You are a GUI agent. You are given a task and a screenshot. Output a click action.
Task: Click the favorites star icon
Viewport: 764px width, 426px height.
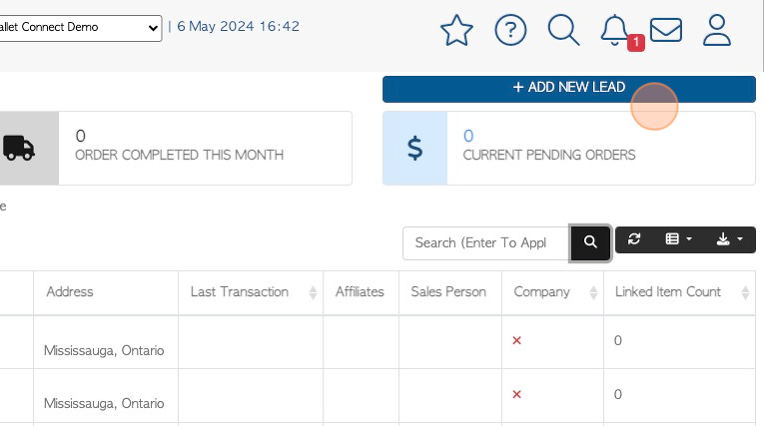coord(457,31)
